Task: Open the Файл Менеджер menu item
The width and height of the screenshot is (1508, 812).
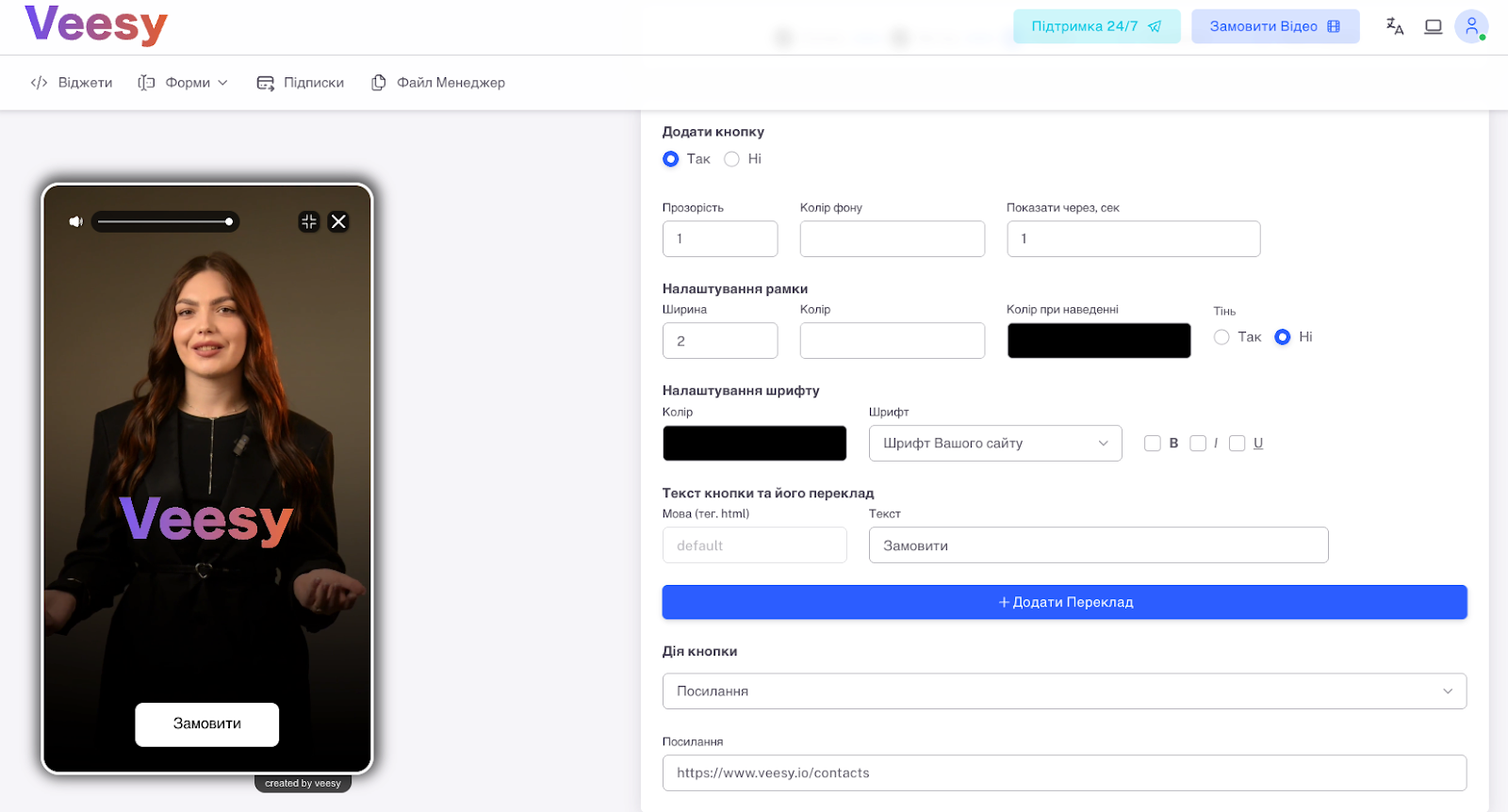Action: tap(438, 83)
